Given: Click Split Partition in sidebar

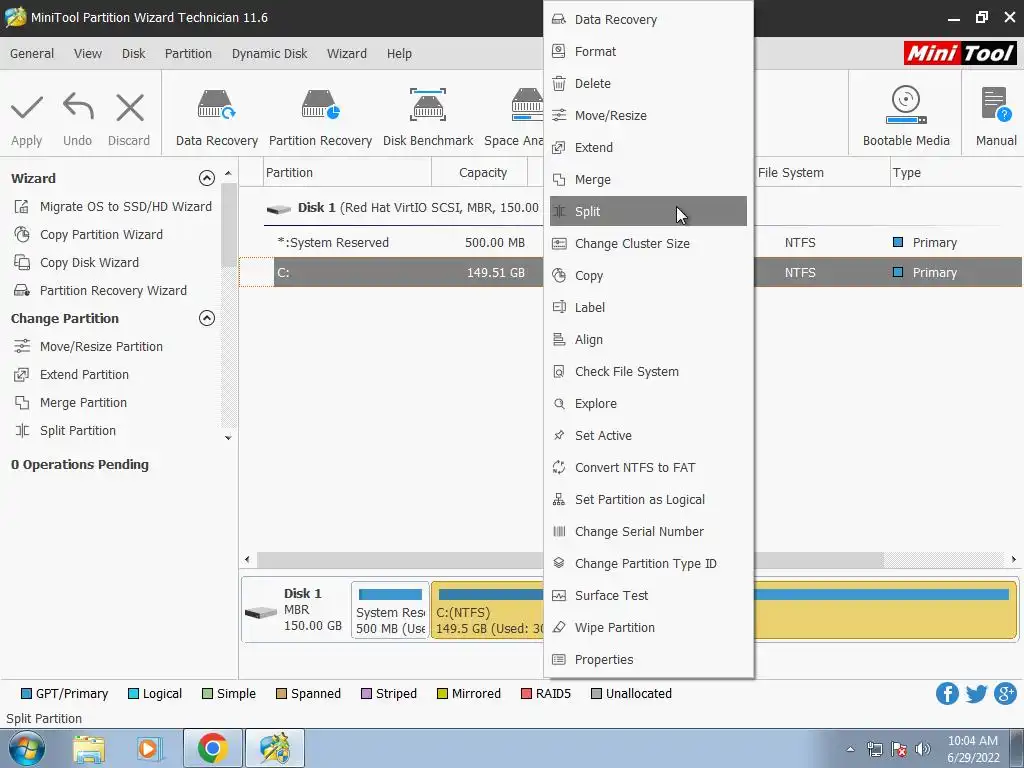Looking at the screenshot, I should [65, 431].
